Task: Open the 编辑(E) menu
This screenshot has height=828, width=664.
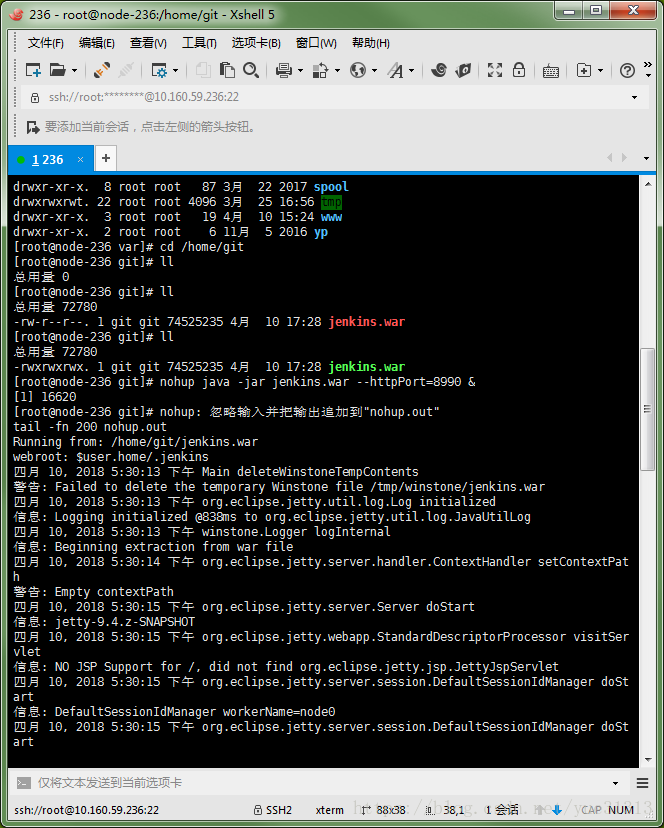Action: click(97, 43)
